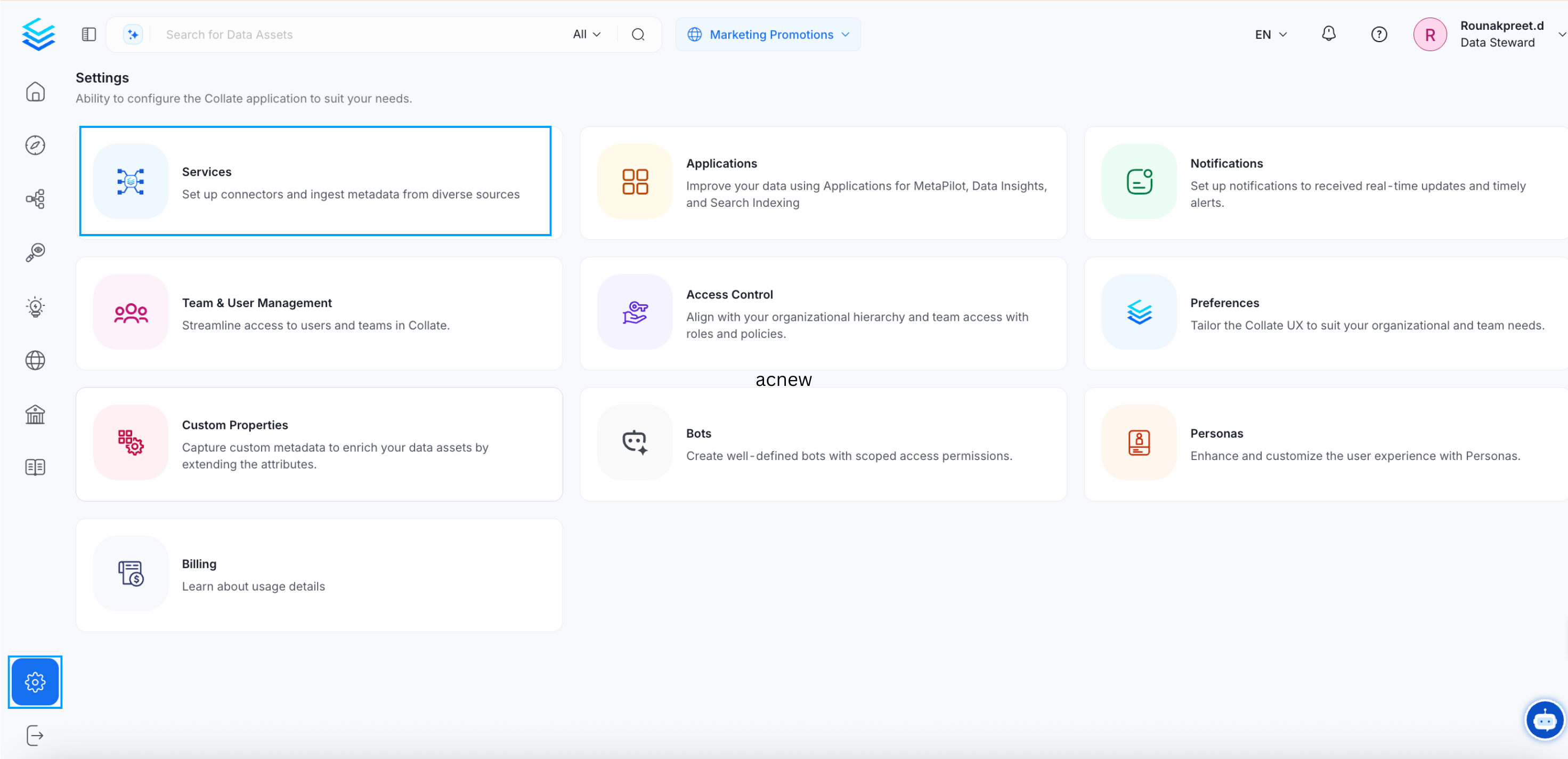Open Insights via the lightbulb sidebar icon
This screenshot has width=1568, height=759.
[35, 306]
